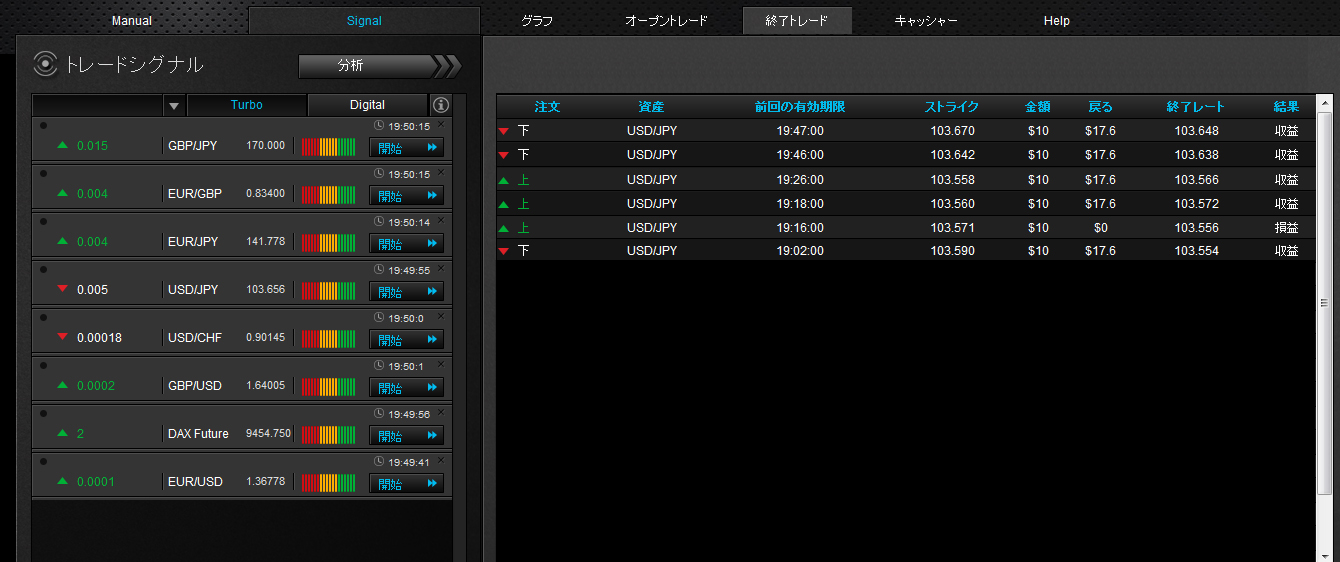Viewport: 1340px width, 562px height.
Task: Switch signals to Turbo mode
Action: click(x=247, y=105)
